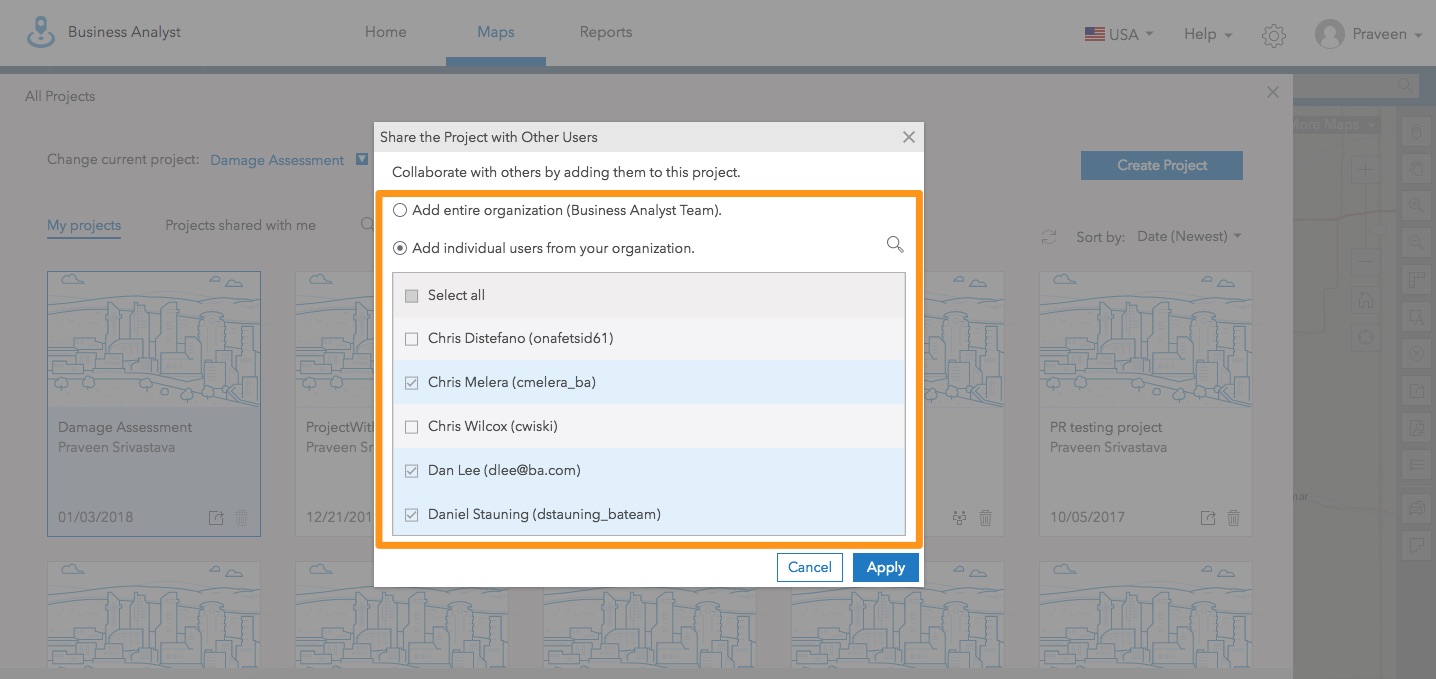The height and width of the screenshot is (679, 1436).
Task: Click Praveen's user avatar icon
Action: [x=1329, y=35]
